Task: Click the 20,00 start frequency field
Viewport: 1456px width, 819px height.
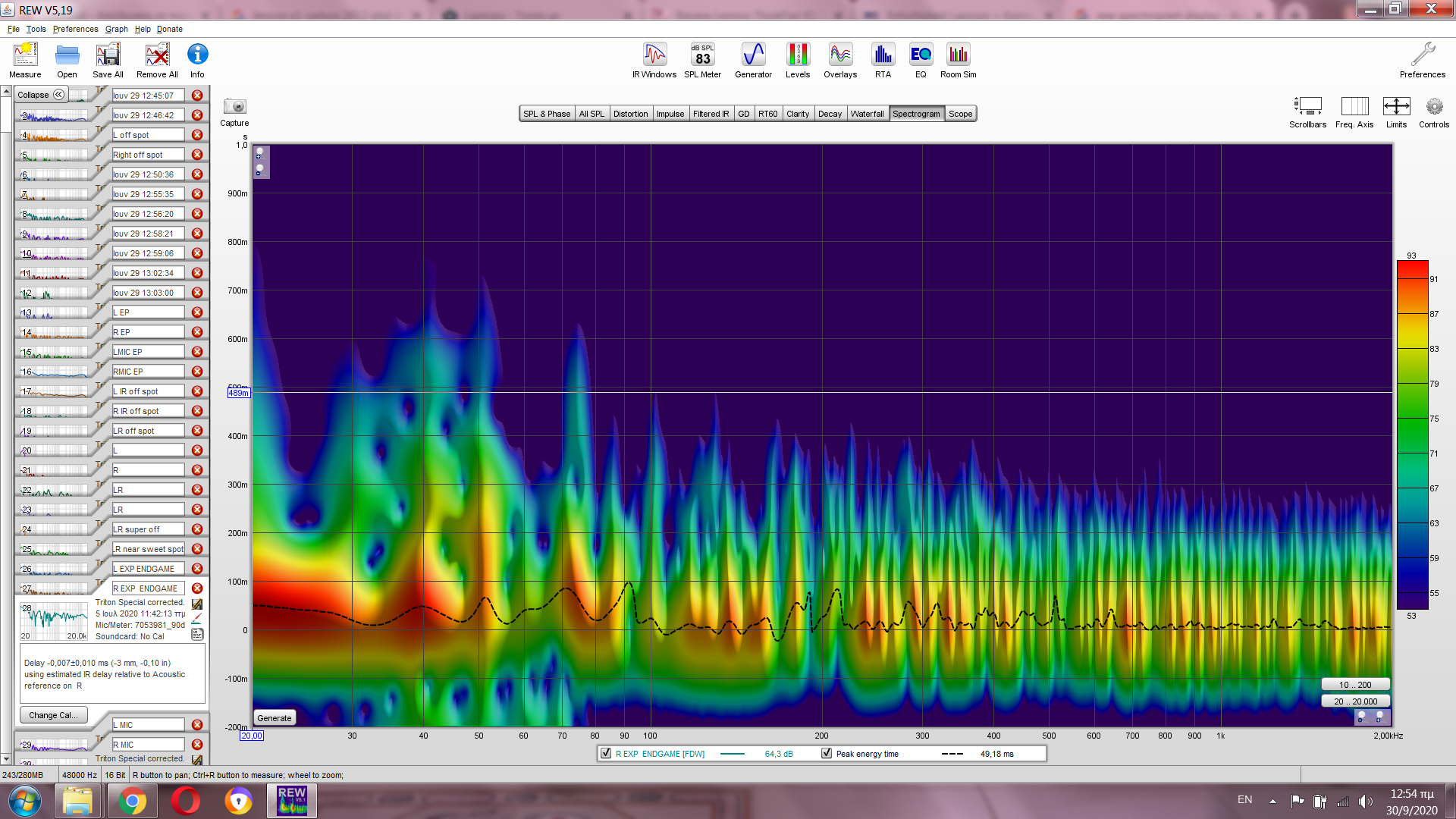Action: 251,736
